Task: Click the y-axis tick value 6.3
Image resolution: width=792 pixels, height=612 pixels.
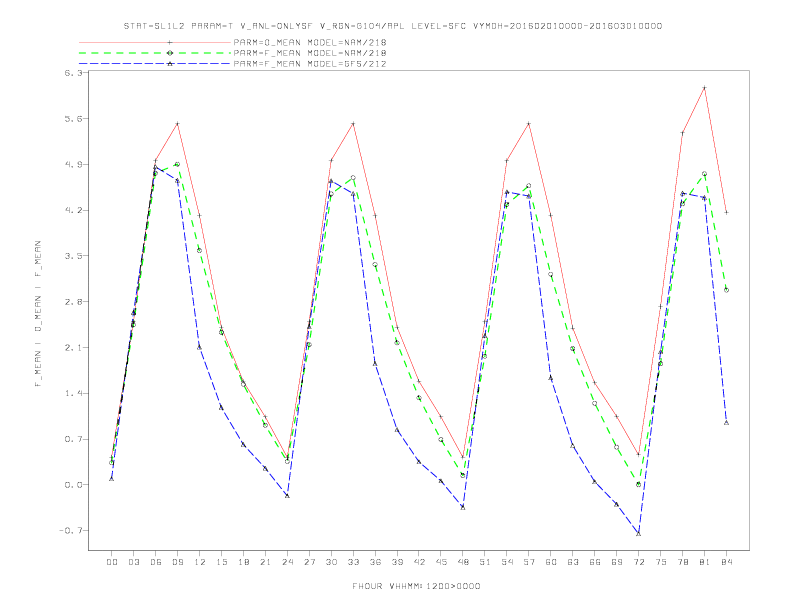Action: pyautogui.click(x=72, y=73)
